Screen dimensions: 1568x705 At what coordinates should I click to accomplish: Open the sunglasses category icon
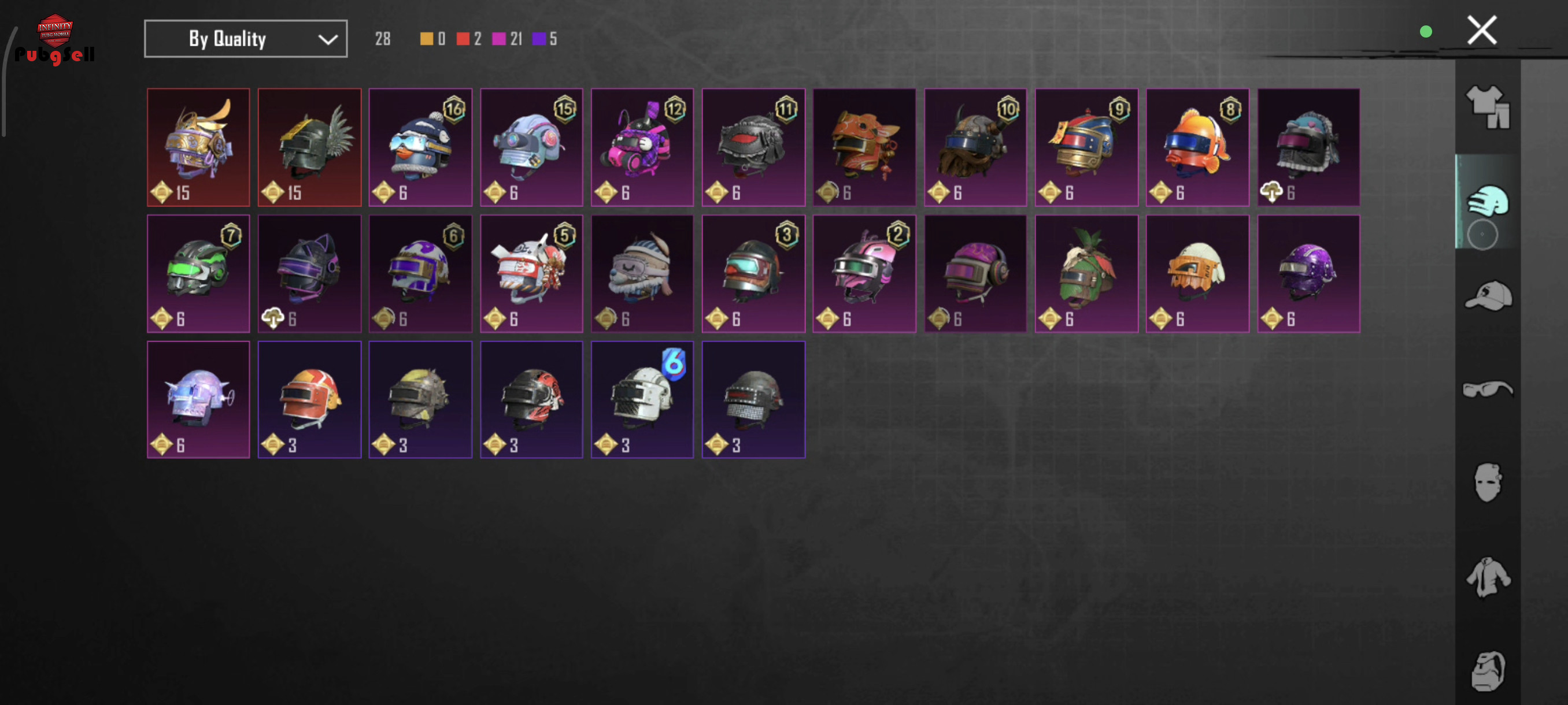click(x=1488, y=389)
